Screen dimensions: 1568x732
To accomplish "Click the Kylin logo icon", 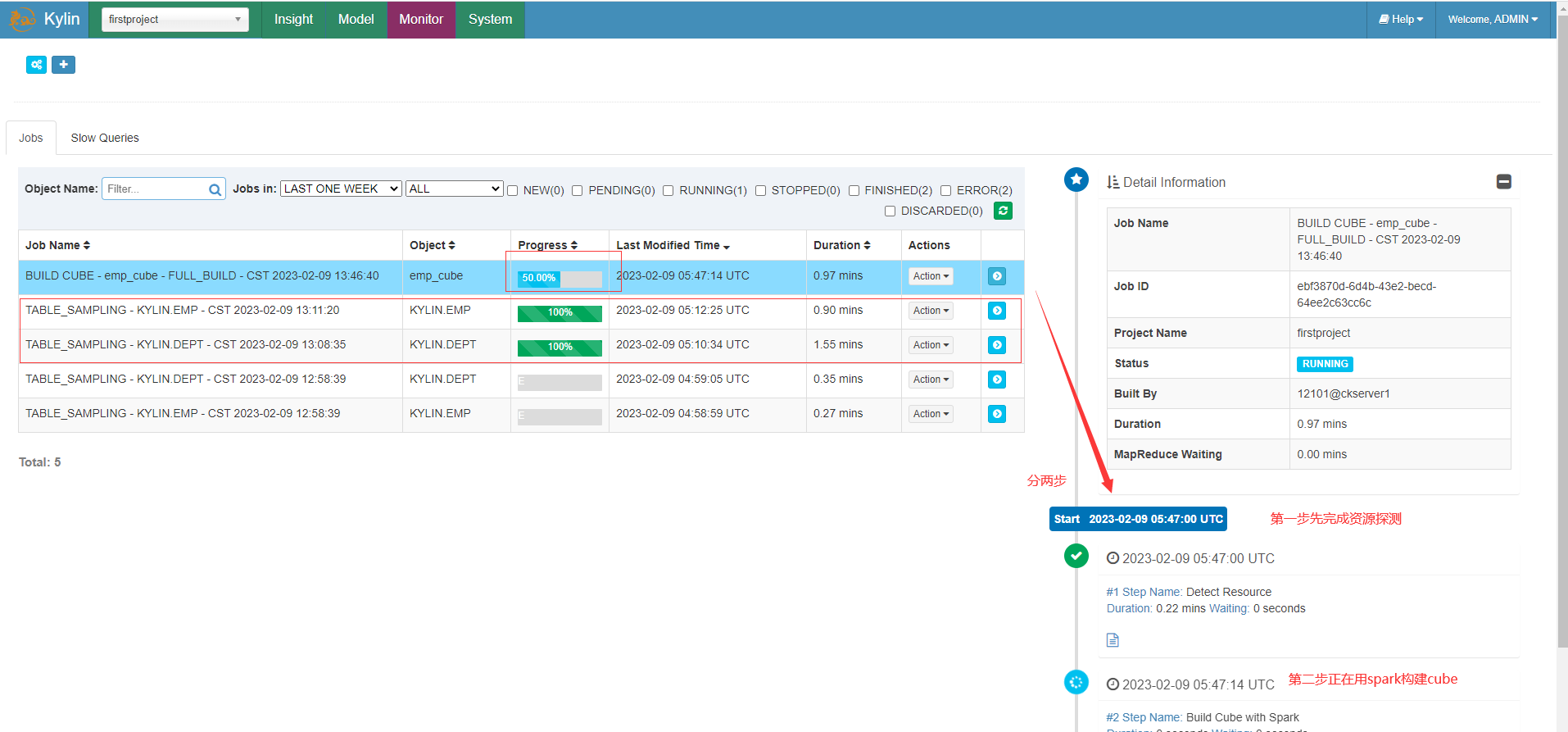I will click(x=22, y=19).
